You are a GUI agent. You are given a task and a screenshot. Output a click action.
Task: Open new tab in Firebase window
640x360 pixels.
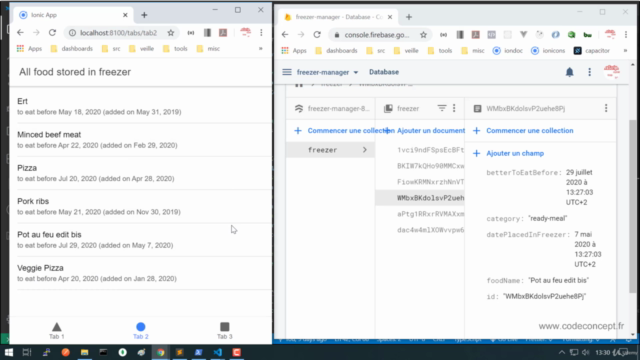[x=409, y=17]
